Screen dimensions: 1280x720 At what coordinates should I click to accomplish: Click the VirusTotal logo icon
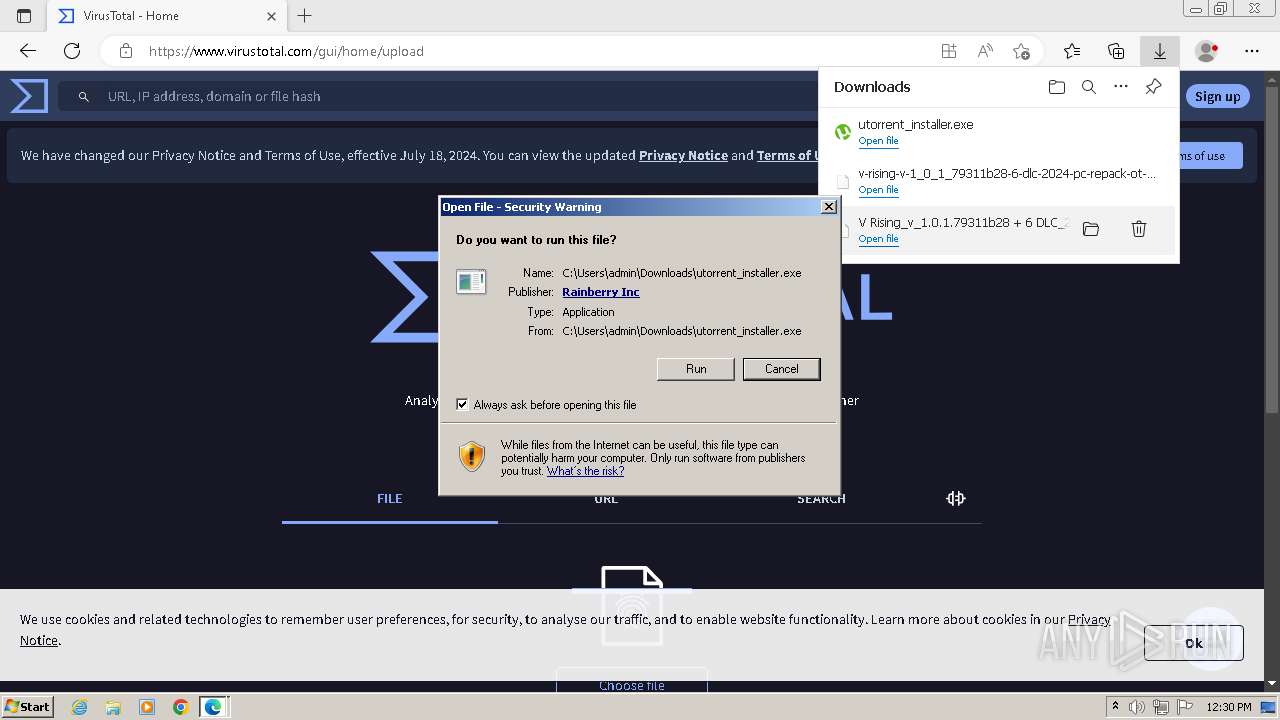pos(29,96)
